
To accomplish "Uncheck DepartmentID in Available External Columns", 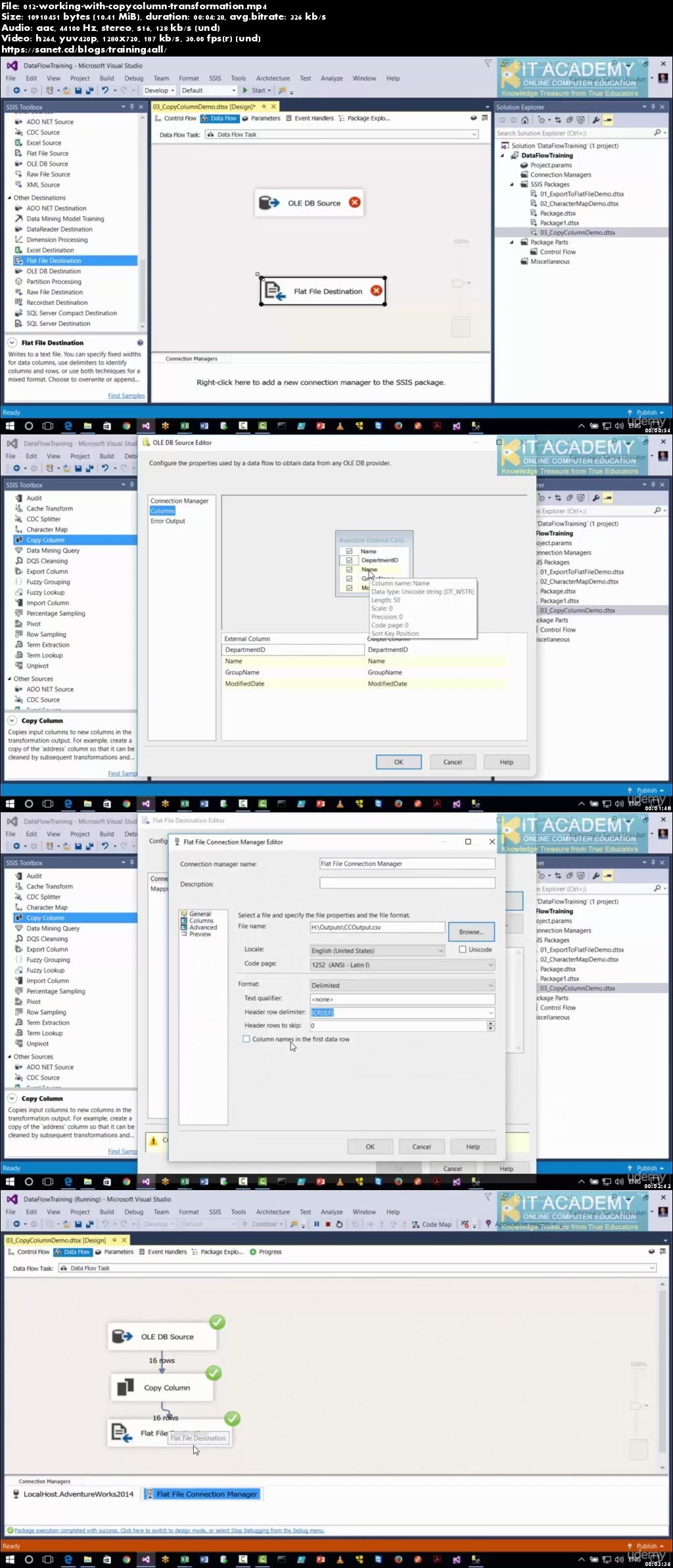I will [x=349, y=561].
